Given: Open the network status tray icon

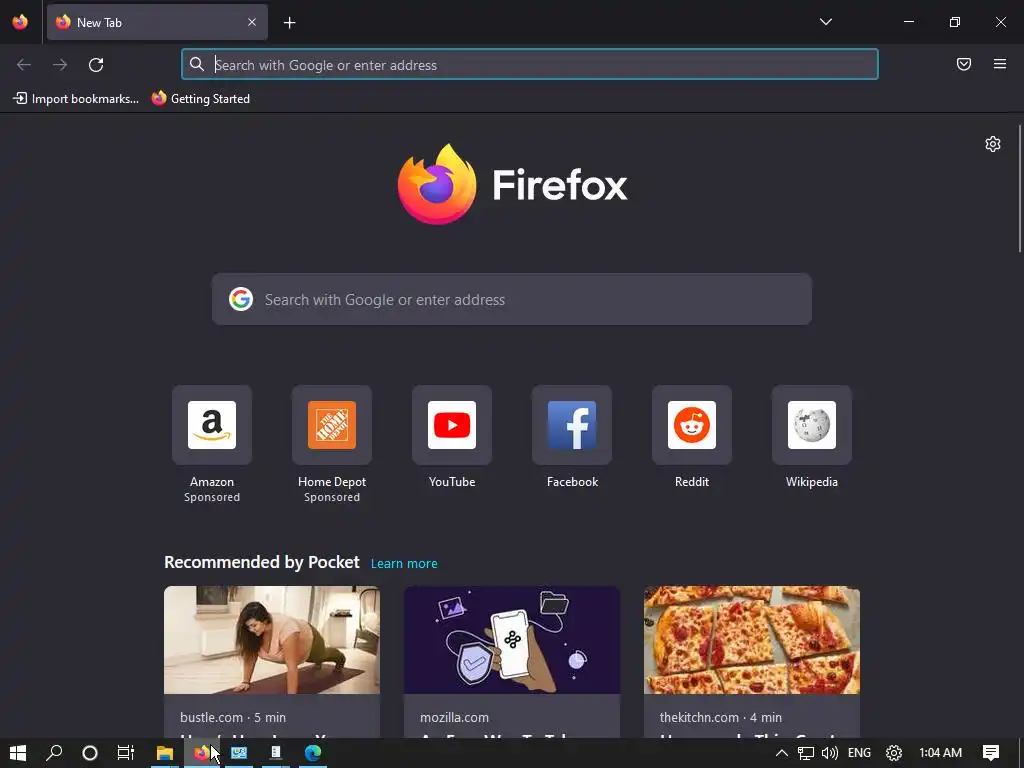Looking at the screenshot, I should point(806,753).
